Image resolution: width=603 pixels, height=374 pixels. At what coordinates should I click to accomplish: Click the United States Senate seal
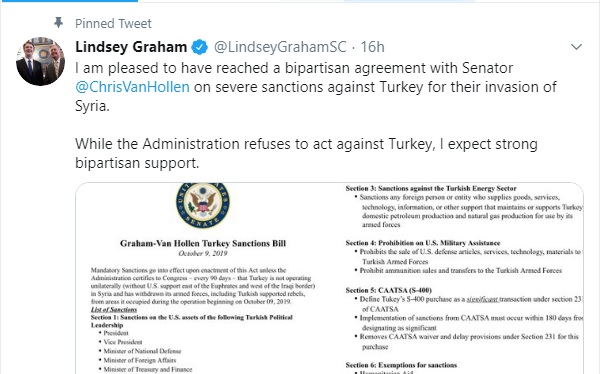point(203,205)
